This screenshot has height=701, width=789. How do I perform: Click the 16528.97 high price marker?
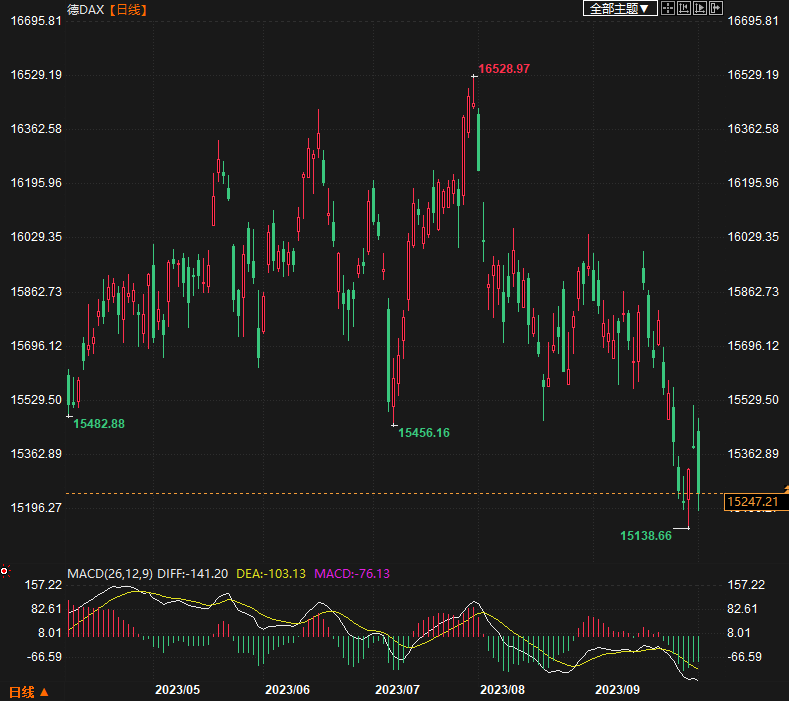(x=504, y=68)
